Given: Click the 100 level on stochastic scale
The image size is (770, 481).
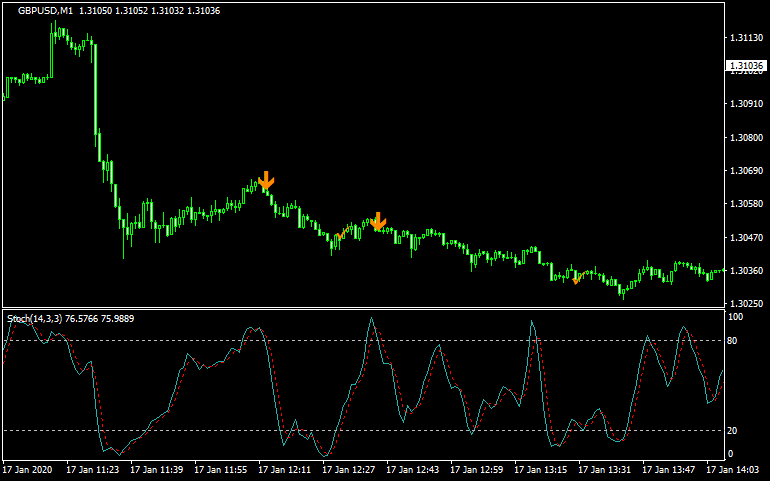Looking at the screenshot, I should 735,317.
